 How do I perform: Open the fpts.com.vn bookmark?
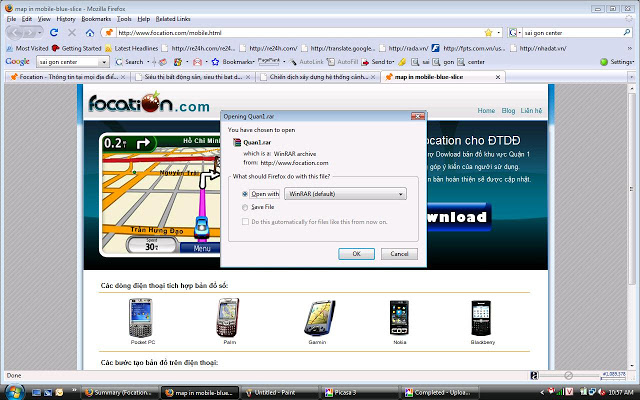click(469, 48)
